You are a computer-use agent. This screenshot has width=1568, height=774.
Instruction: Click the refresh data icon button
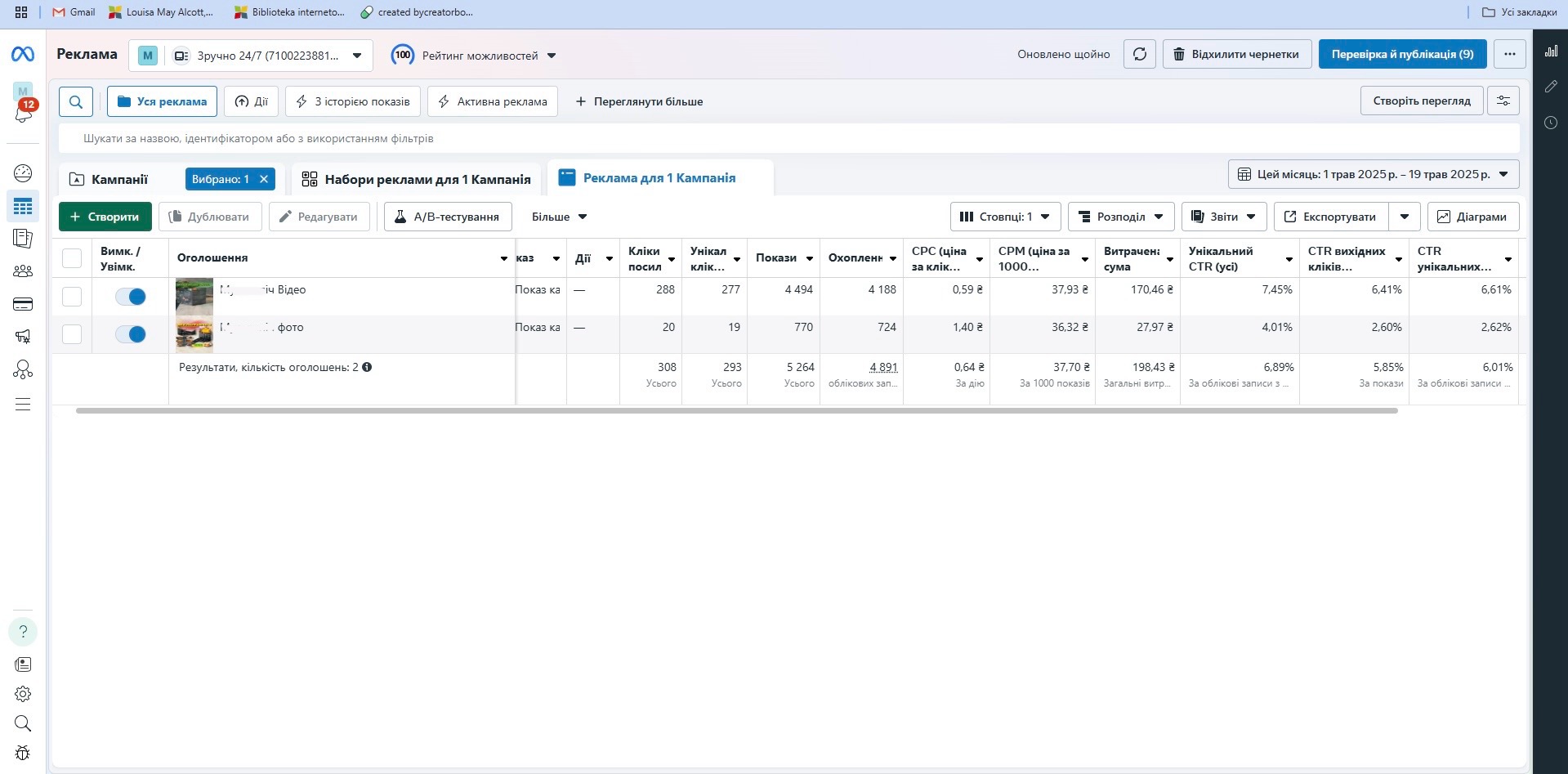1139,54
